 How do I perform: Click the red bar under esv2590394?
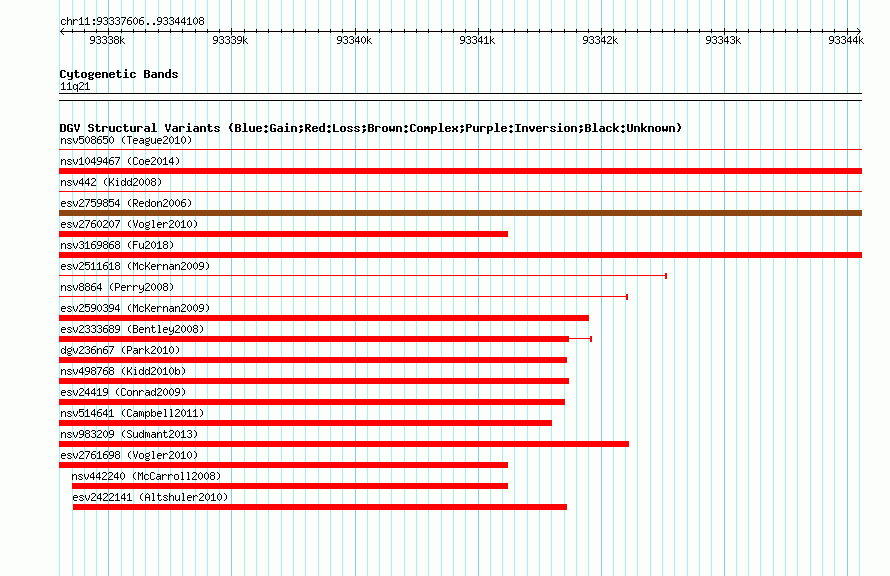[x=324, y=318]
